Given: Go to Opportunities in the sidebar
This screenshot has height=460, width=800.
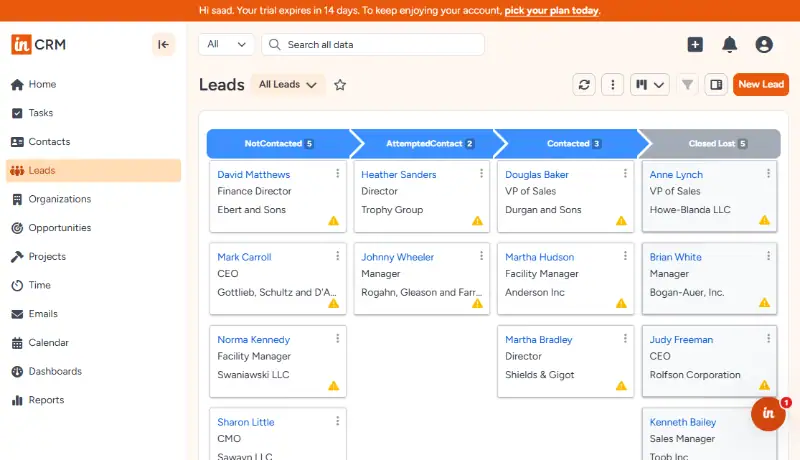Looking at the screenshot, I should pyautogui.click(x=60, y=228).
